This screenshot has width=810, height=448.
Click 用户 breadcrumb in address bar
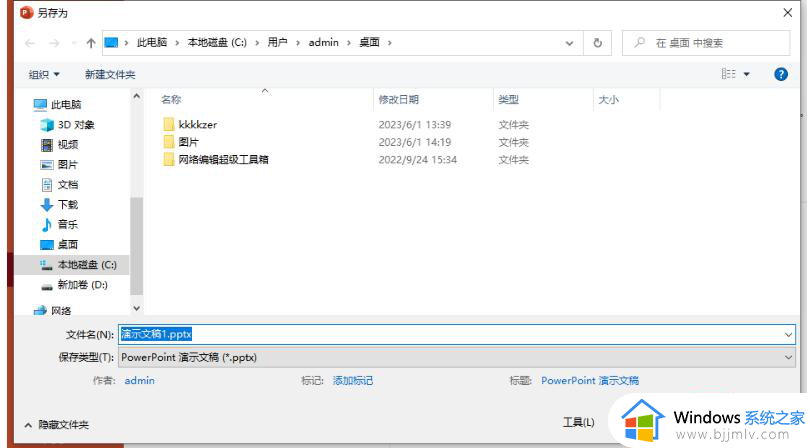pos(277,43)
